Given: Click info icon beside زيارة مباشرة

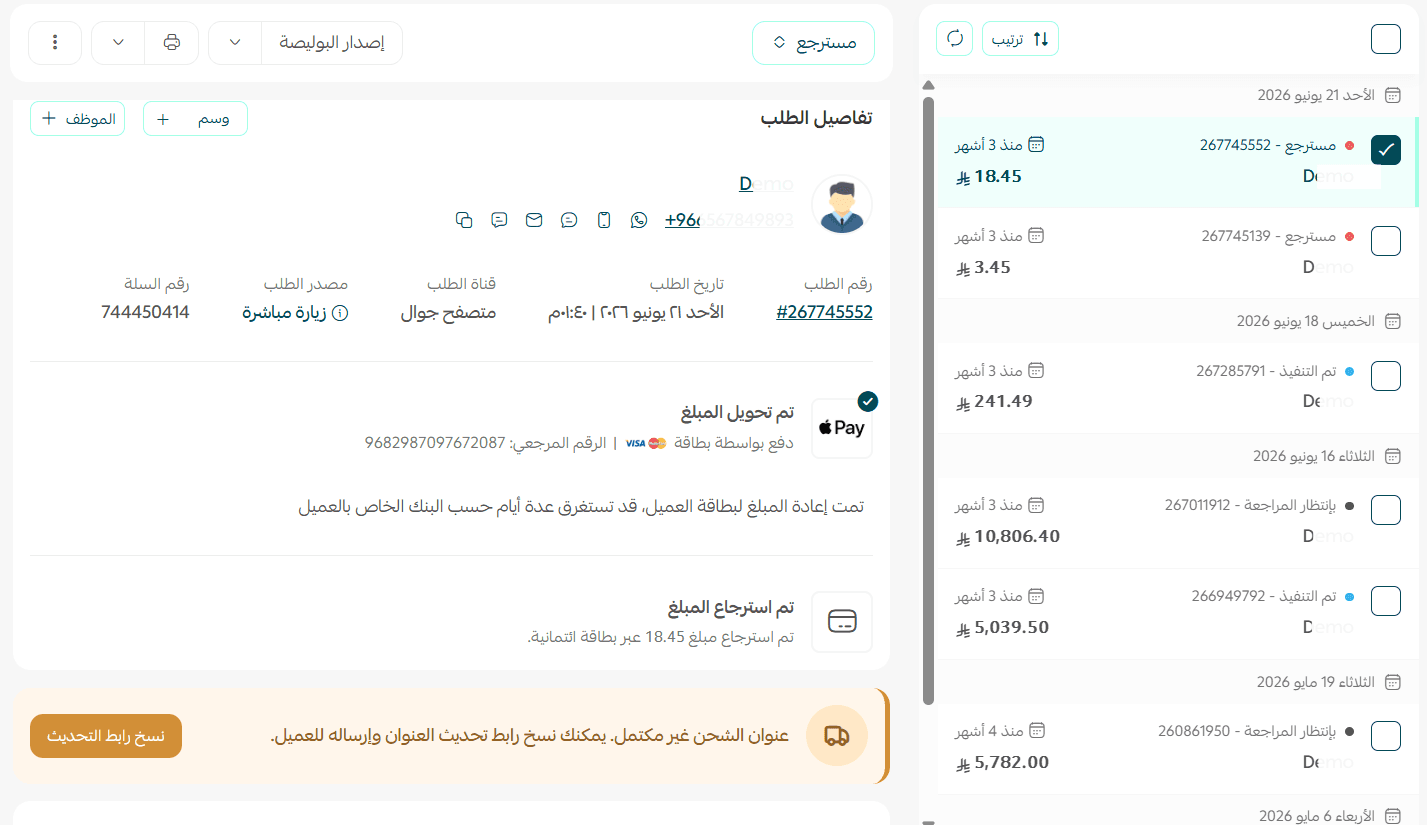Looking at the screenshot, I should tap(340, 313).
